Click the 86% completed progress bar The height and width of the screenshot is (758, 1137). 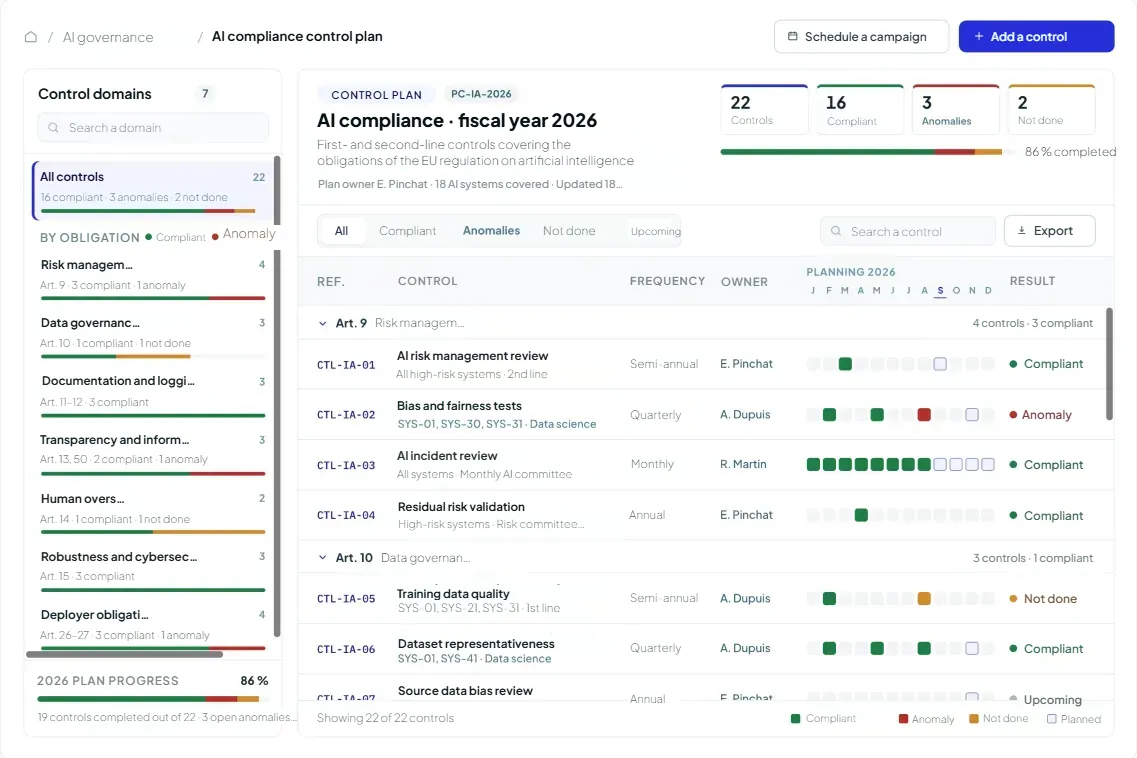[x=867, y=152]
